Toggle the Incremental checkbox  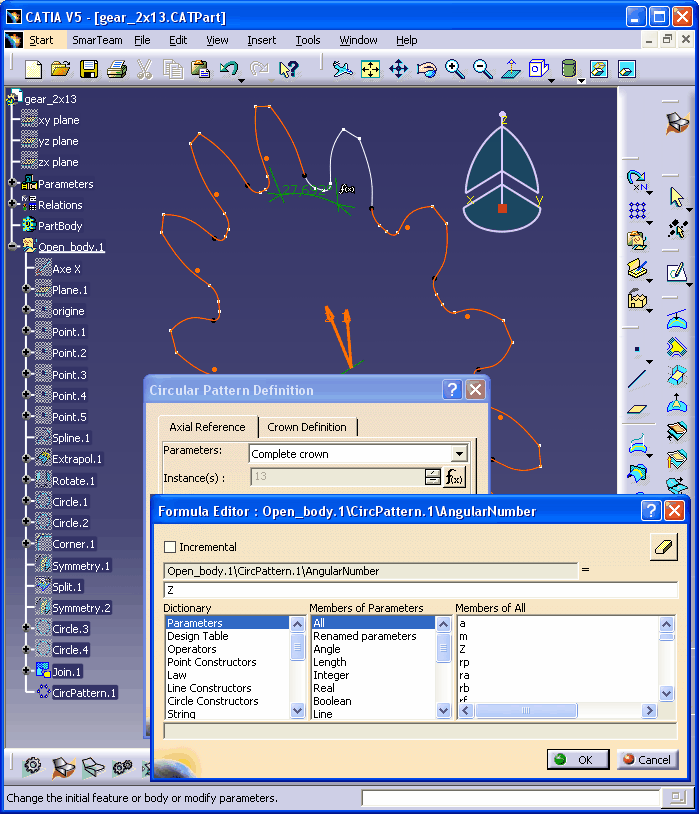[x=170, y=547]
